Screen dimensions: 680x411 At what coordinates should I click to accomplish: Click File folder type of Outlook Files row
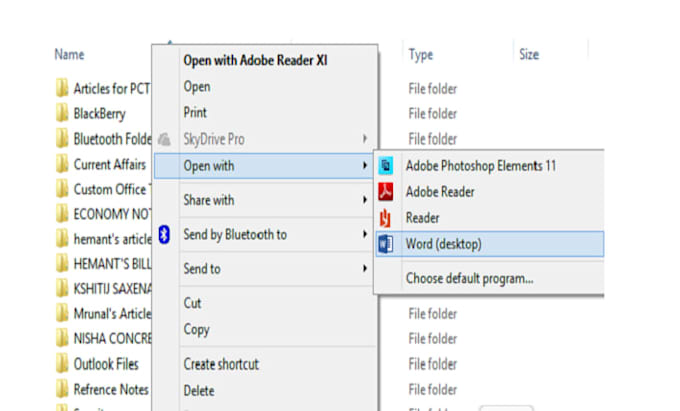point(433,364)
